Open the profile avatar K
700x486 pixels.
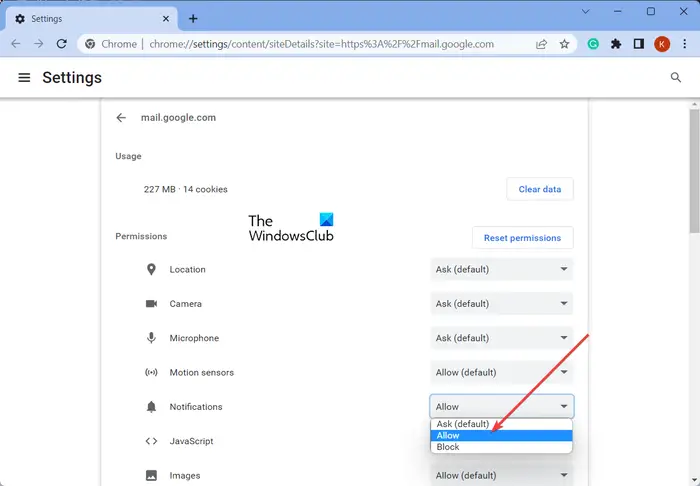(662, 44)
